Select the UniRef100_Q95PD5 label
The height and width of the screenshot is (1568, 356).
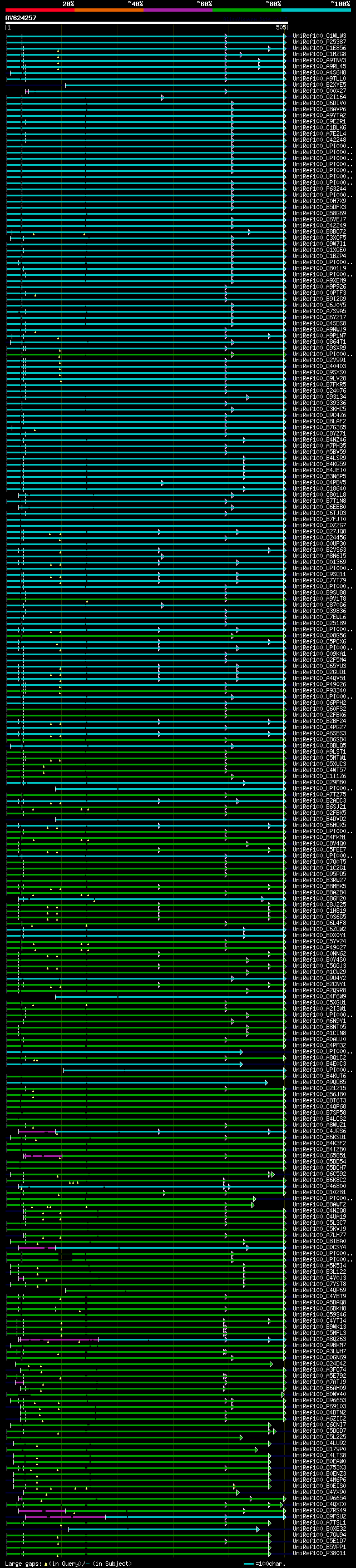tap(319, 874)
